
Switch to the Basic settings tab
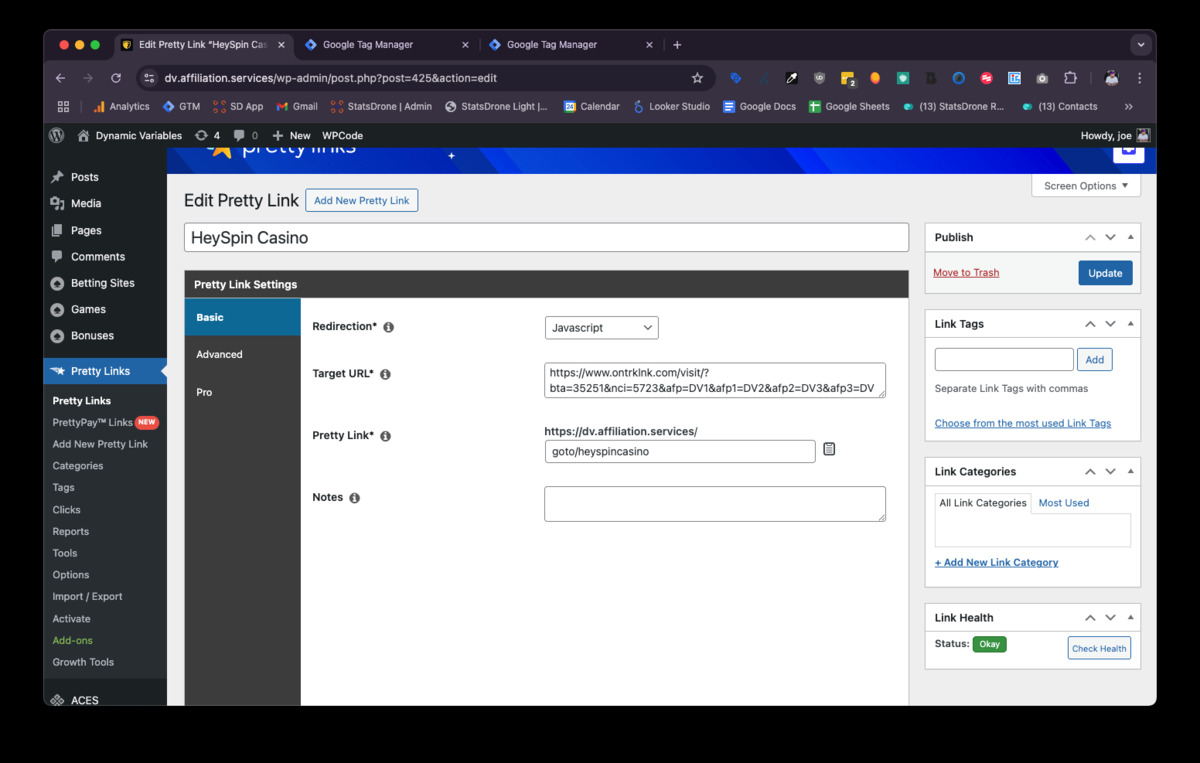click(243, 317)
